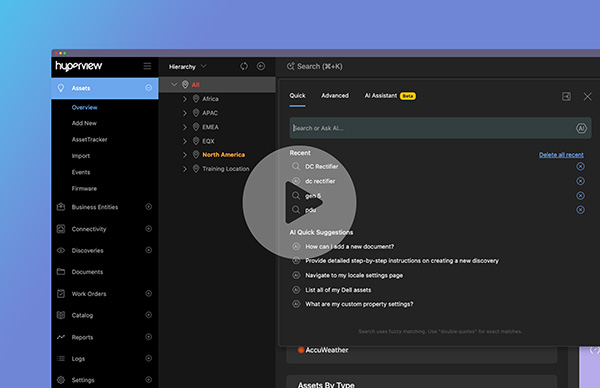Open the Overview page under Assets
Image resolution: width=600 pixels, height=388 pixels.
85,108
